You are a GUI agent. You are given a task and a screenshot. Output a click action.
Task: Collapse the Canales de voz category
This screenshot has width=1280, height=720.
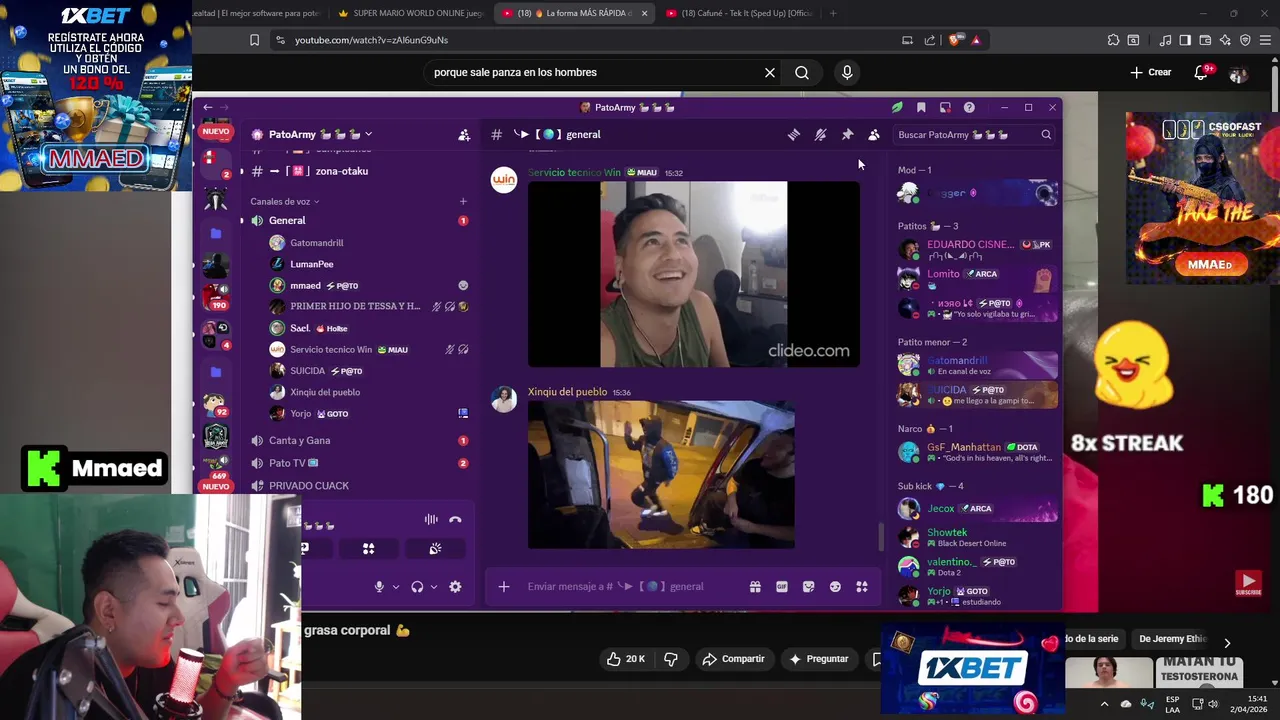pyautogui.click(x=285, y=202)
